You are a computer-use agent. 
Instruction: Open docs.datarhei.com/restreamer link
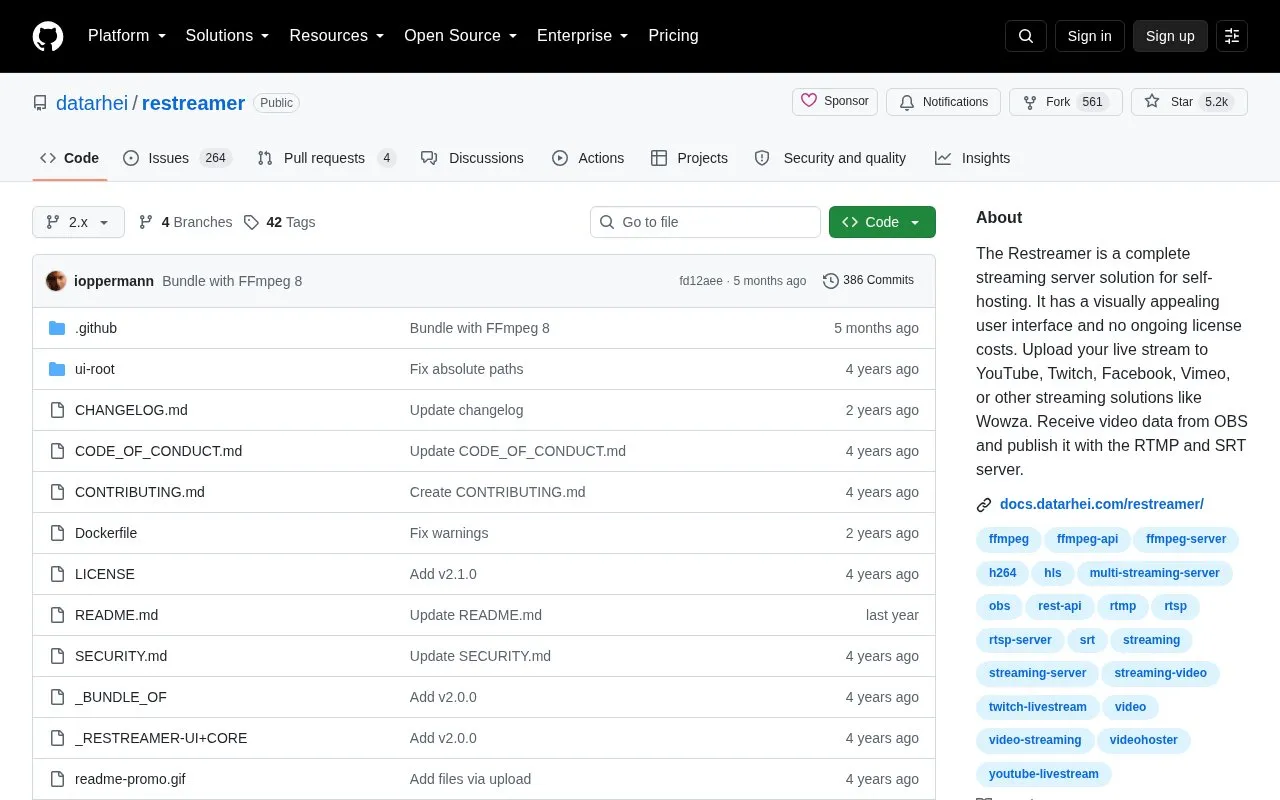(1102, 504)
